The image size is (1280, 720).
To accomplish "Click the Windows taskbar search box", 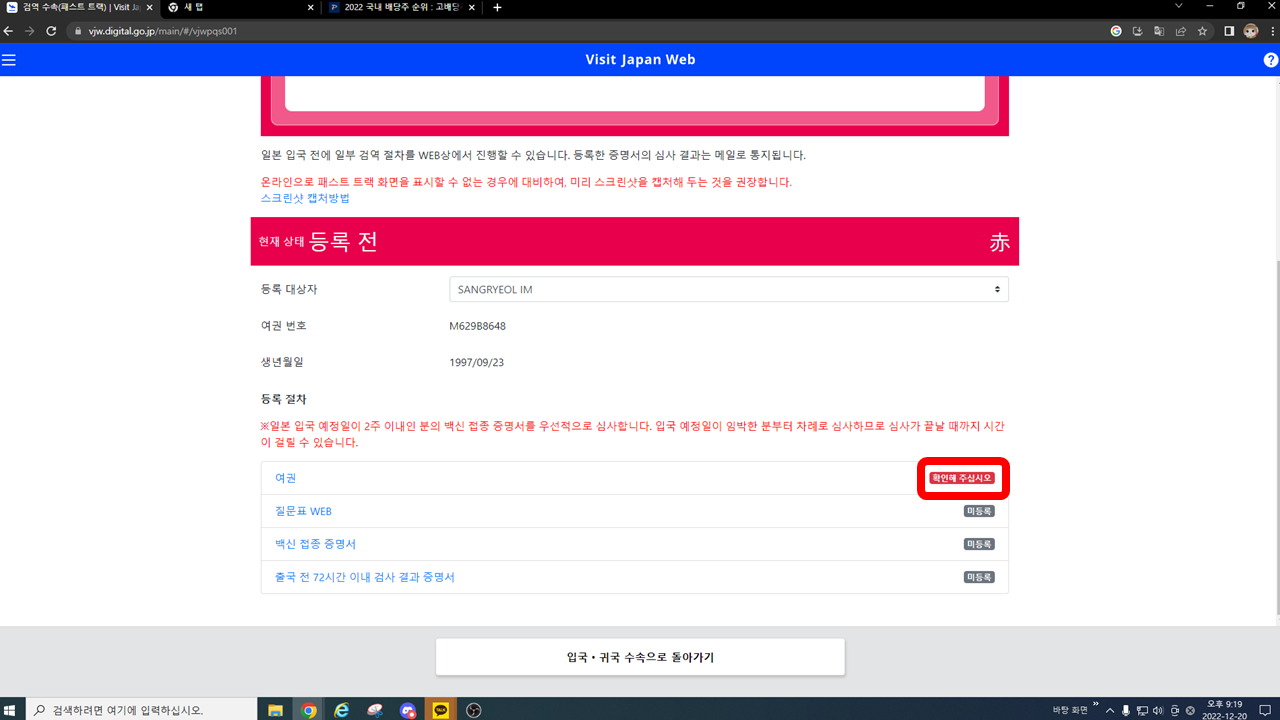I will click(x=140, y=710).
